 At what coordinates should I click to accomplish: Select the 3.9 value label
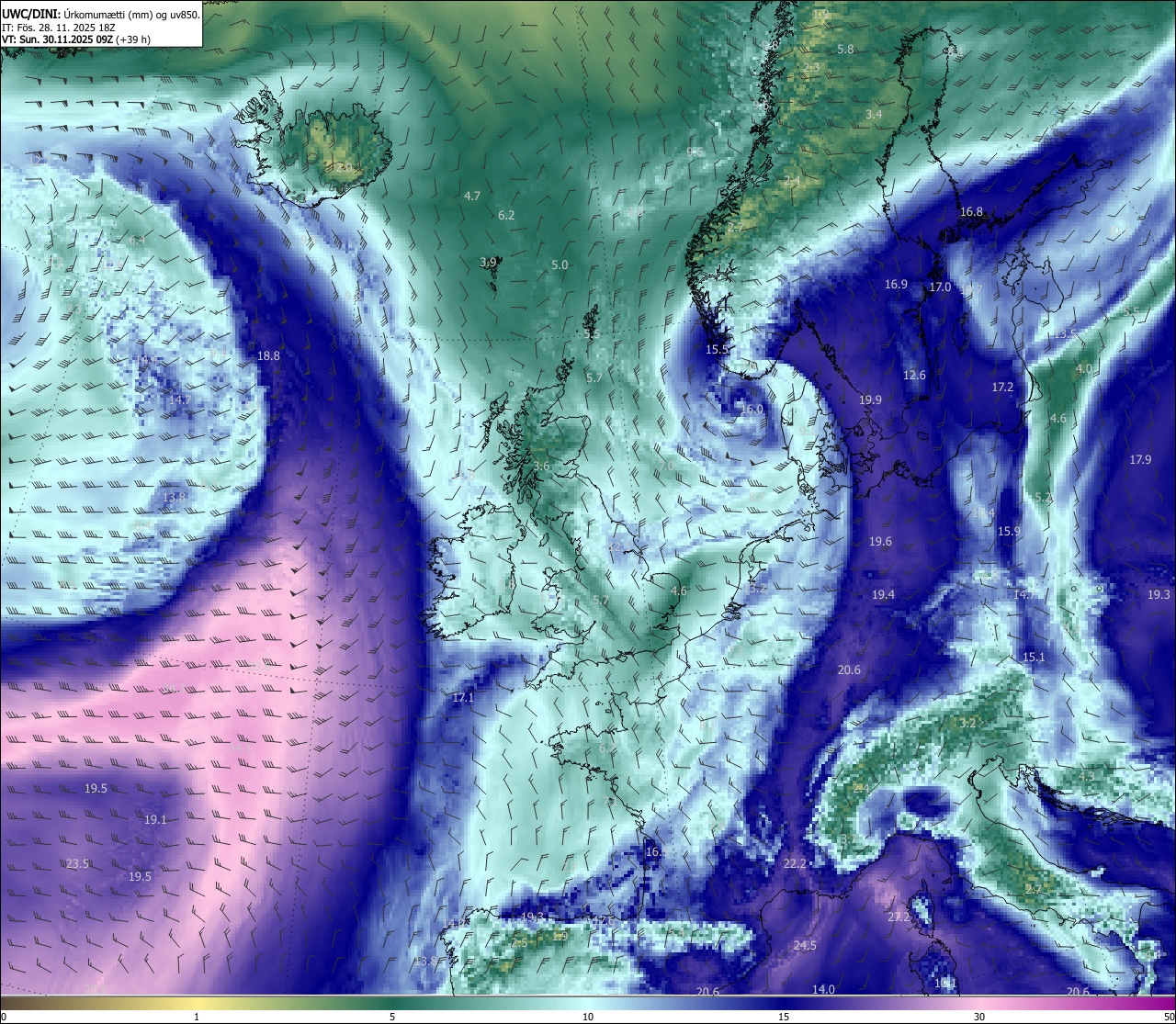tap(488, 262)
